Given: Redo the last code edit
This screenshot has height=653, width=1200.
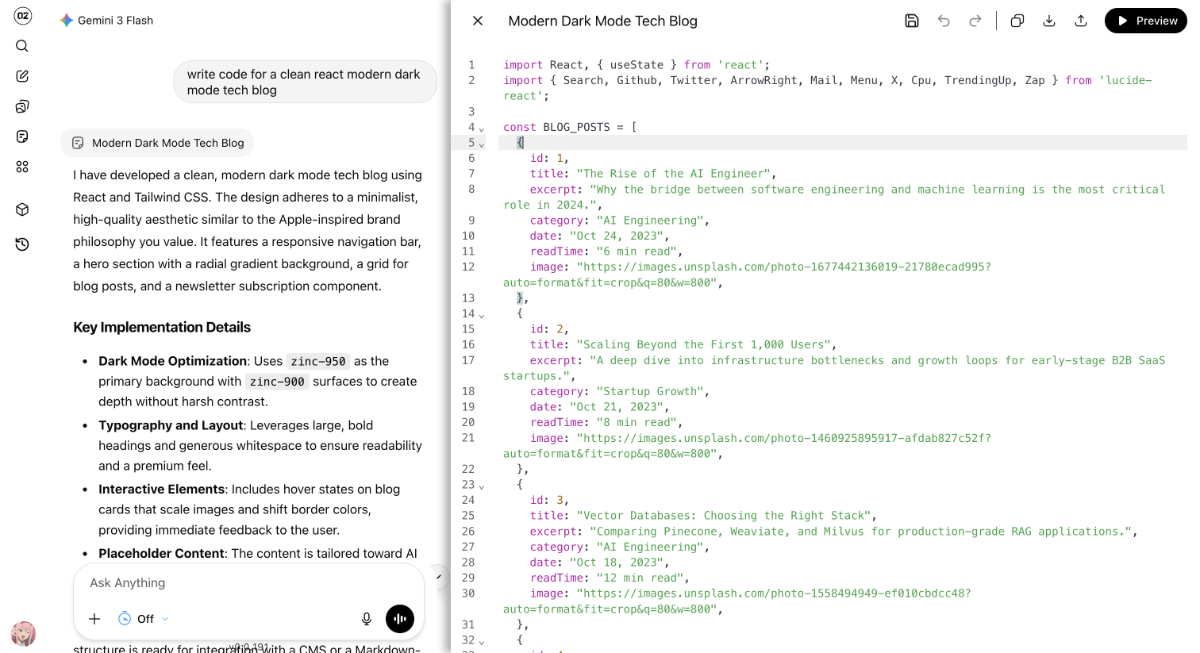Looking at the screenshot, I should point(975,21).
